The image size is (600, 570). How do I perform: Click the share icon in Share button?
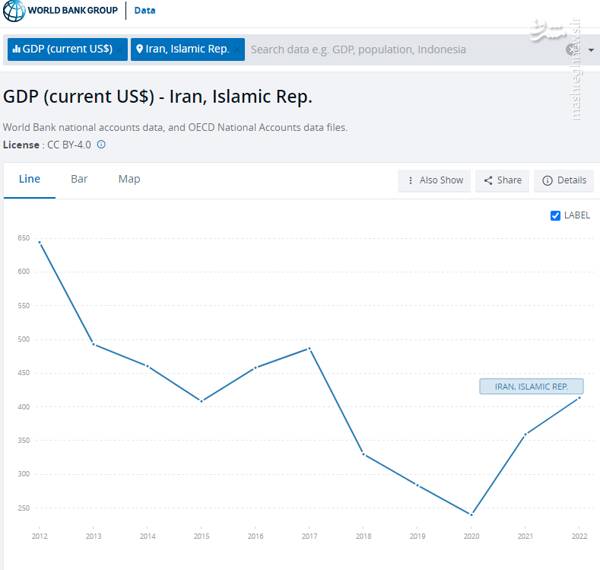click(488, 180)
